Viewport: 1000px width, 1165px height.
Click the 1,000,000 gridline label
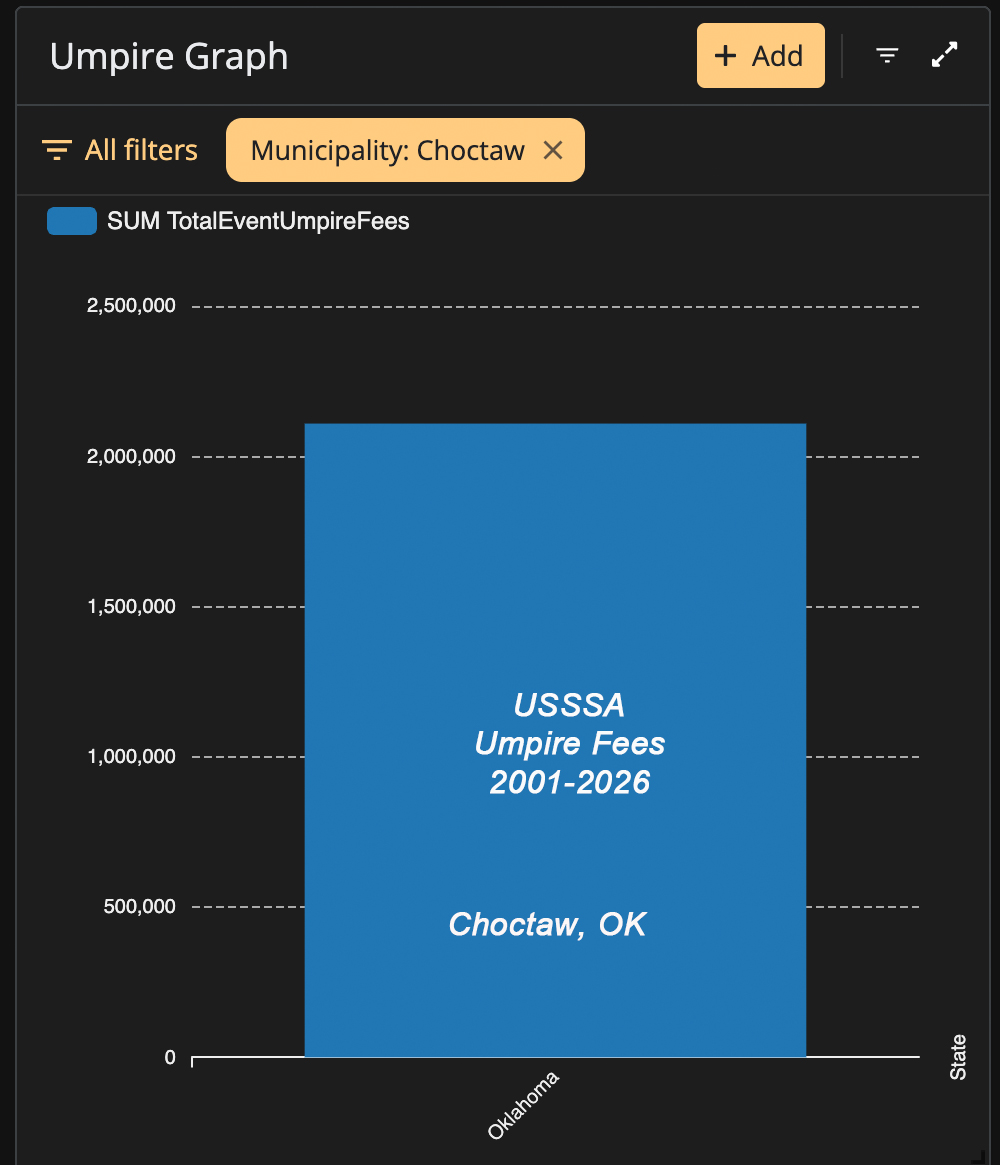click(x=132, y=756)
